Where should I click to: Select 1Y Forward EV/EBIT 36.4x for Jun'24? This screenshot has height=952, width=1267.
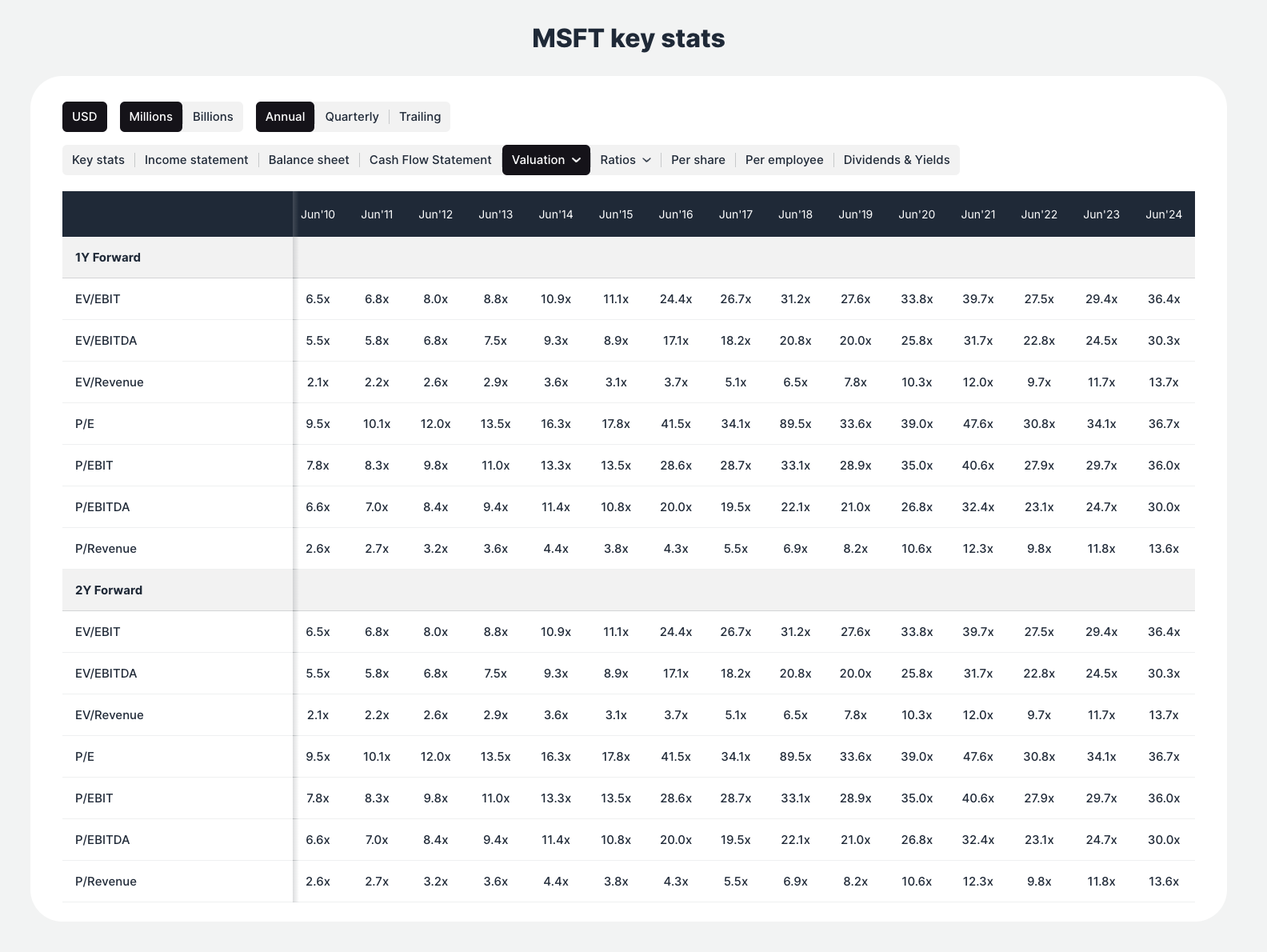coord(1164,299)
